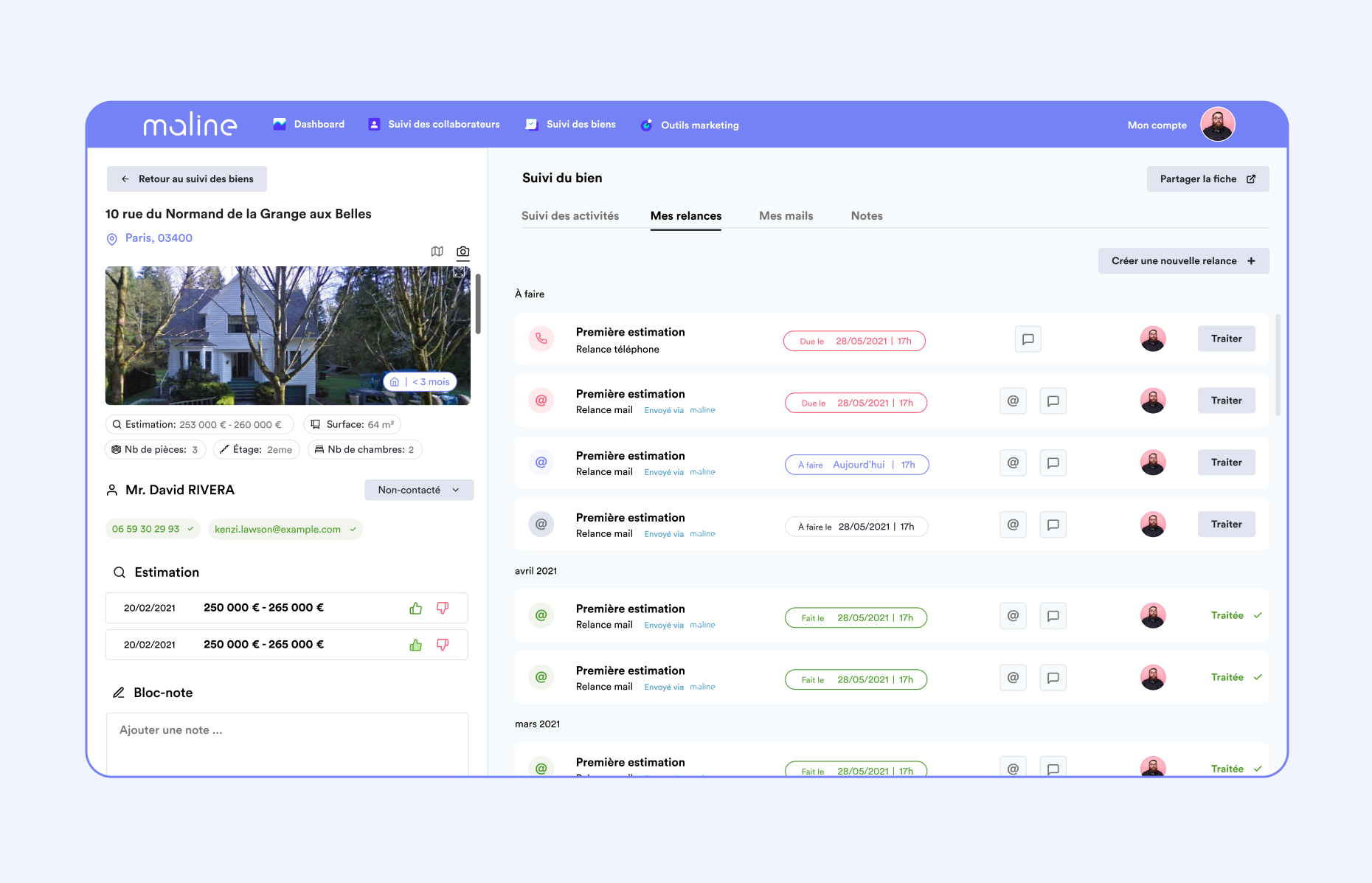Click the location pin icon beside Paris, 03400
Image resolution: width=1372 pixels, height=883 pixels.
(112, 239)
